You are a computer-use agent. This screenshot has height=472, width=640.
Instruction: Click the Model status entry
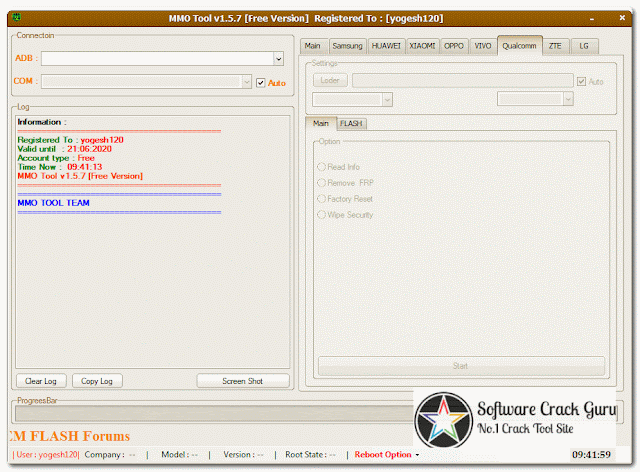click(180, 455)
